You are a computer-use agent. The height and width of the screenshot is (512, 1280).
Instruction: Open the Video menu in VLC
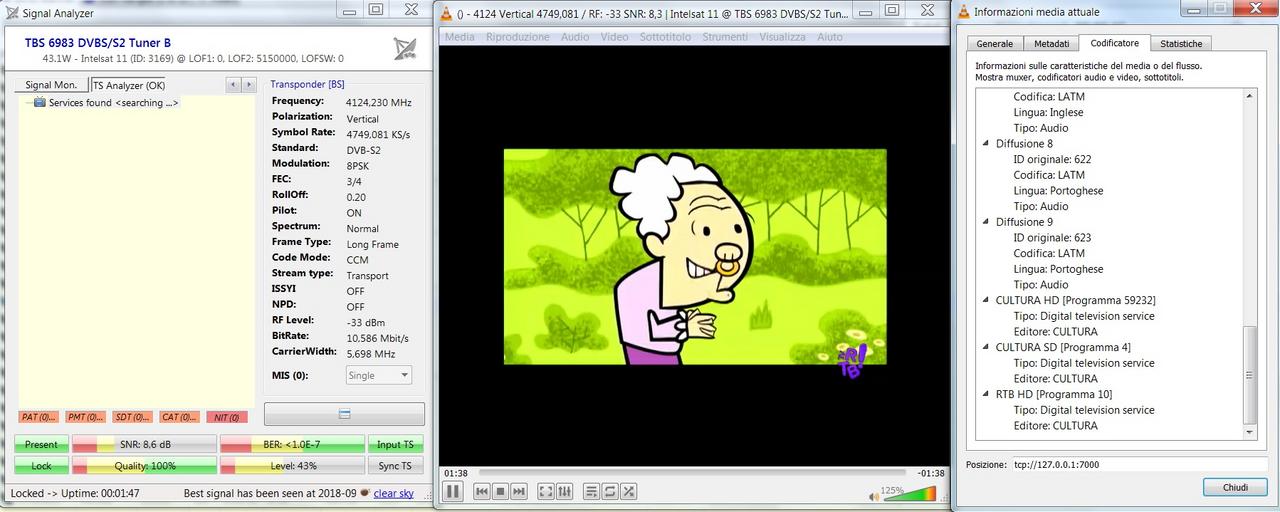(615, 37)
